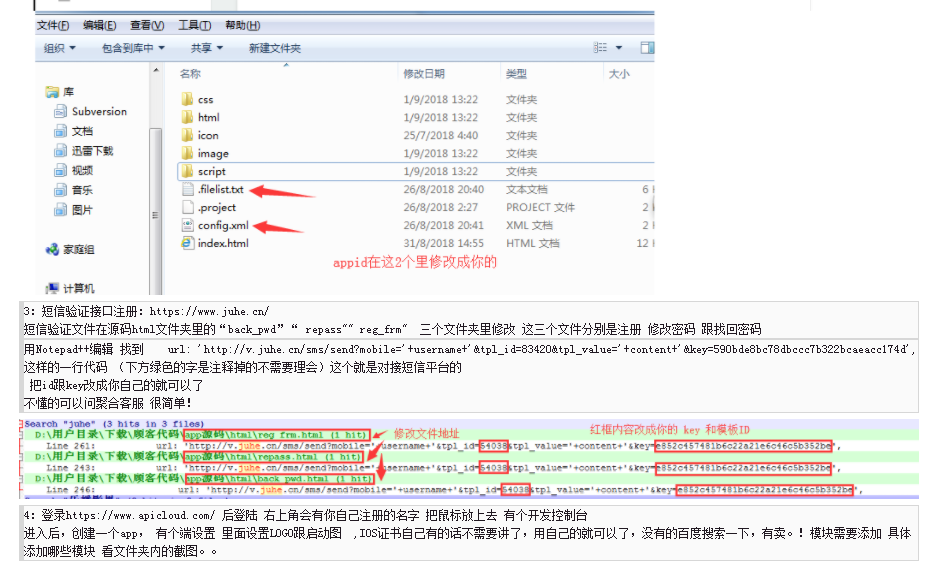Open the view options dropdown arrow
927x564 pixels.
click(x=619, y=47)
